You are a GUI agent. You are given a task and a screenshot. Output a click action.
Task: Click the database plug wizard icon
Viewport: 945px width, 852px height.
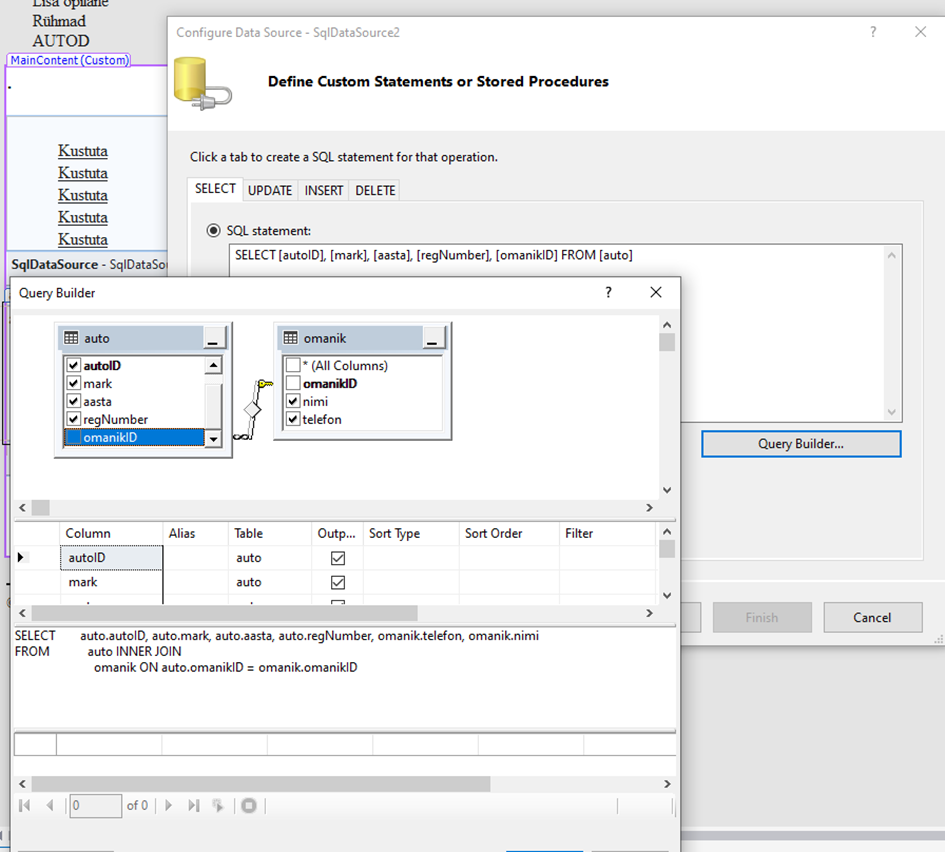(202, 82)
